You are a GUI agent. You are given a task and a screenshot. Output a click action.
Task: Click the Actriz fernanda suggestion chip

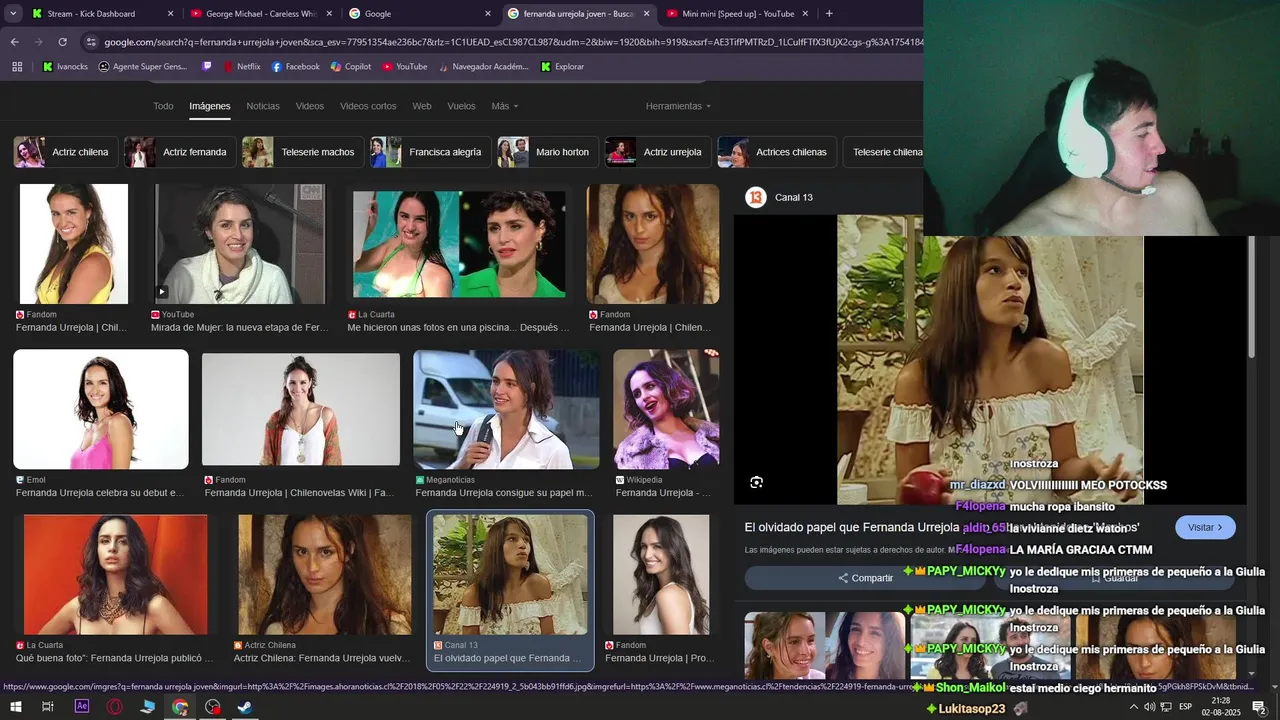click(x=179, y=152)
